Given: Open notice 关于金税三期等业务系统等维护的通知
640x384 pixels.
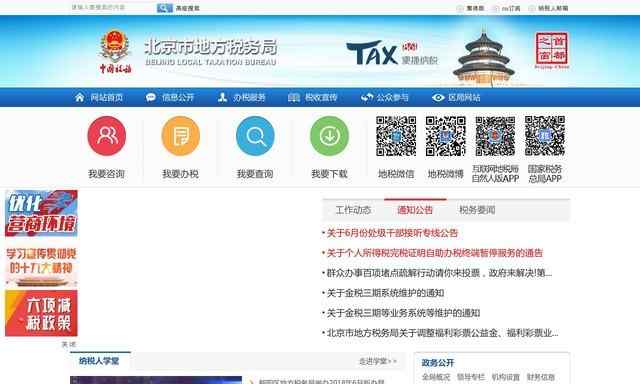Looking at the screenshot, I should [403, 313].
